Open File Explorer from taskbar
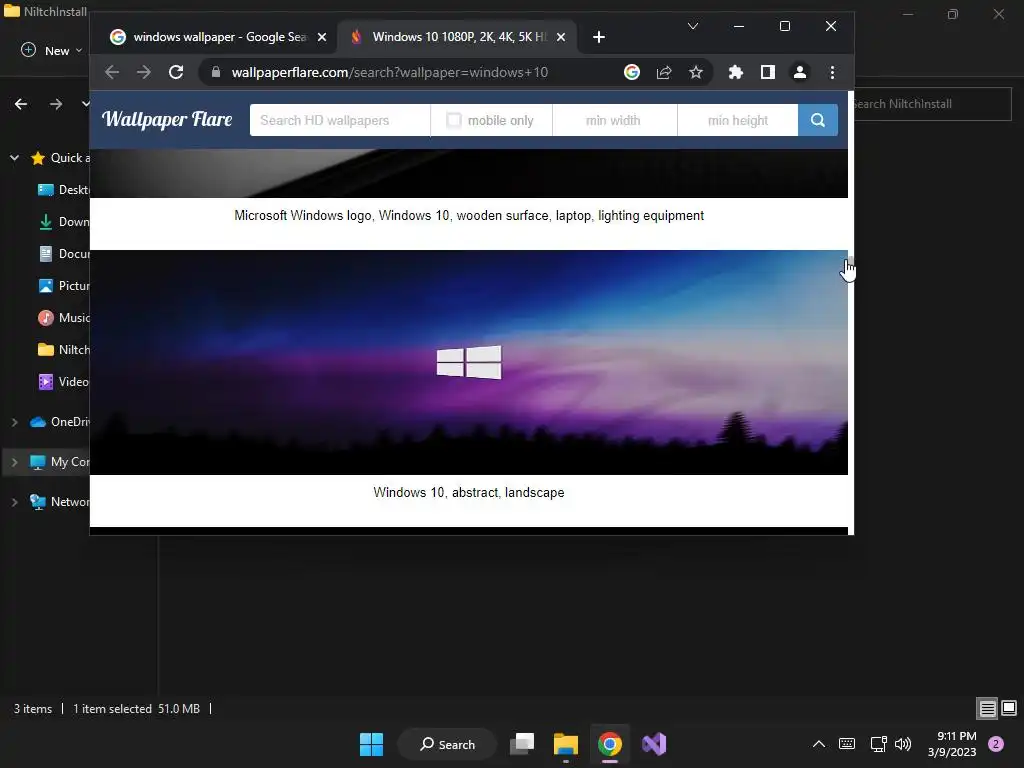This screenshot has height=768, width=1024. 566,744
